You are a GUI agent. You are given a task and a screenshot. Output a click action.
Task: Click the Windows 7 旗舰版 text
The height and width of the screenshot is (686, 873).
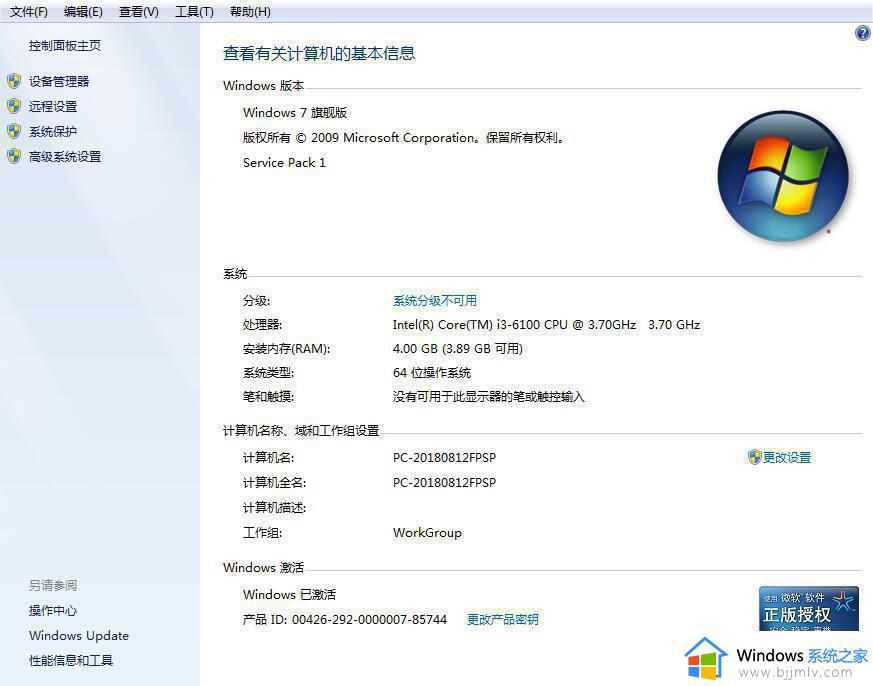pos(295,112)
